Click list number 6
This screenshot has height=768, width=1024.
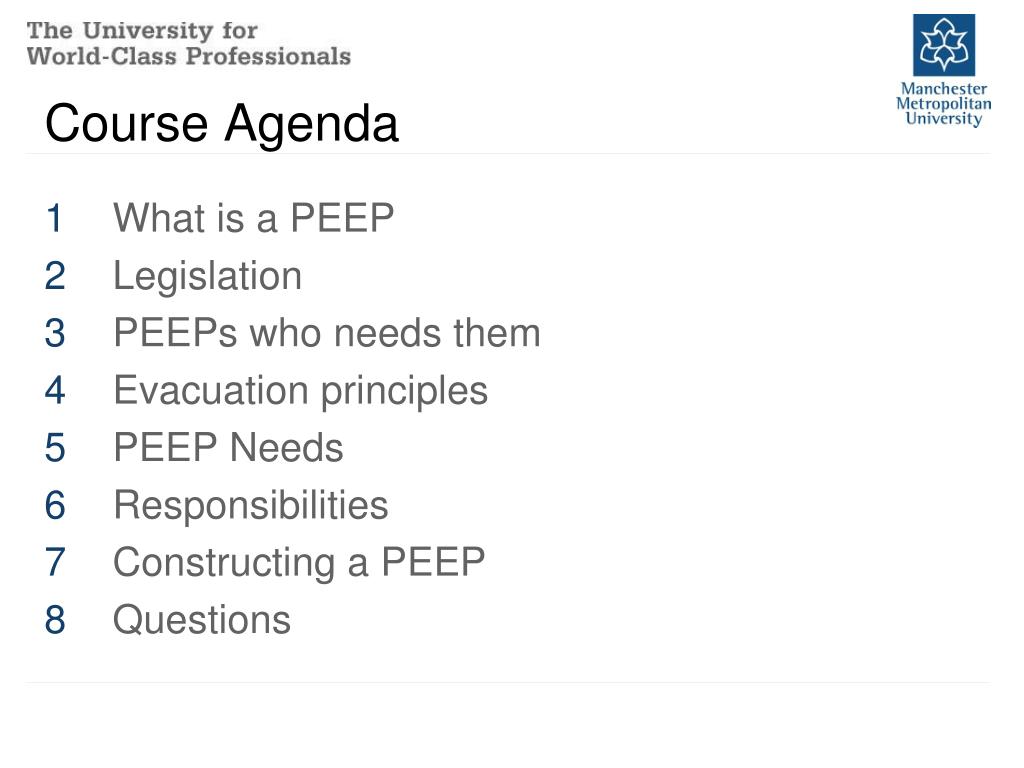point(55,506)
